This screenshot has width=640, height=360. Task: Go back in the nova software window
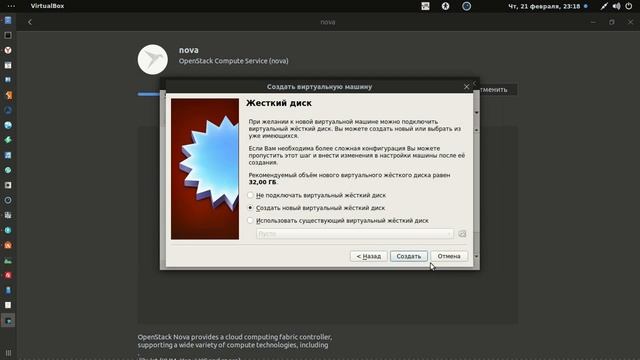[30, 22]
